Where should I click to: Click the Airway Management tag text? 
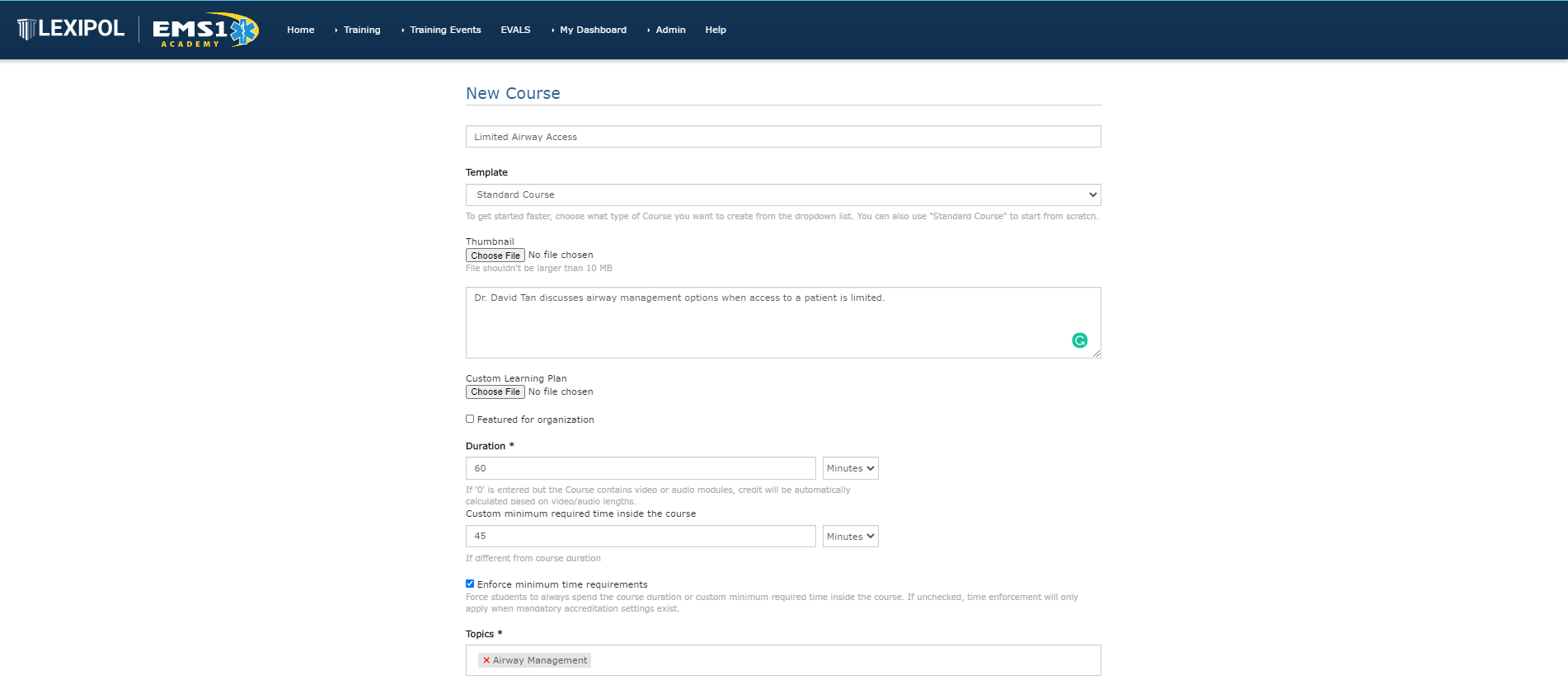(x=540, y=660)
